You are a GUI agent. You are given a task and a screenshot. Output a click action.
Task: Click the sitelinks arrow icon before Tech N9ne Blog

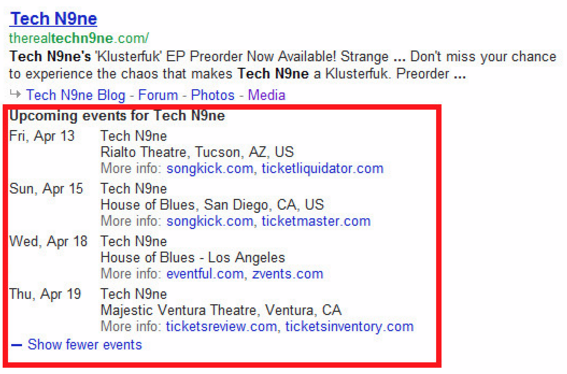coord(15,94)
